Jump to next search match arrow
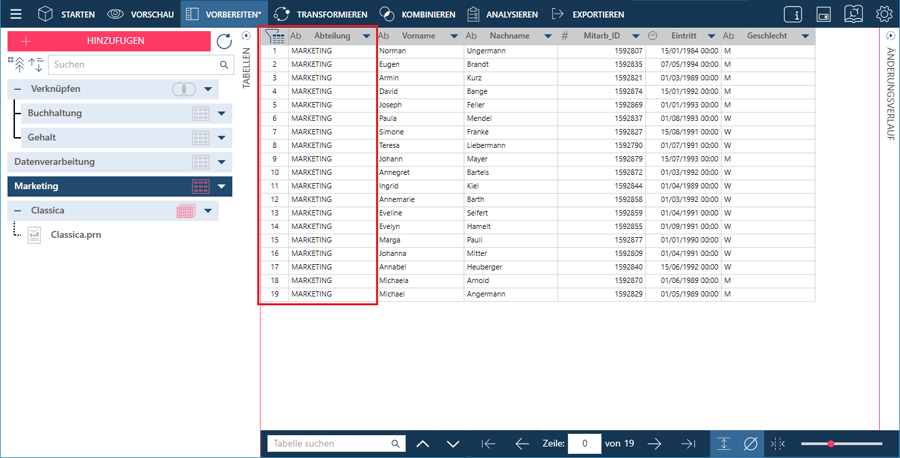Image resolution: width=900 pixels, height=458 pixels. (x=453, y=444)
